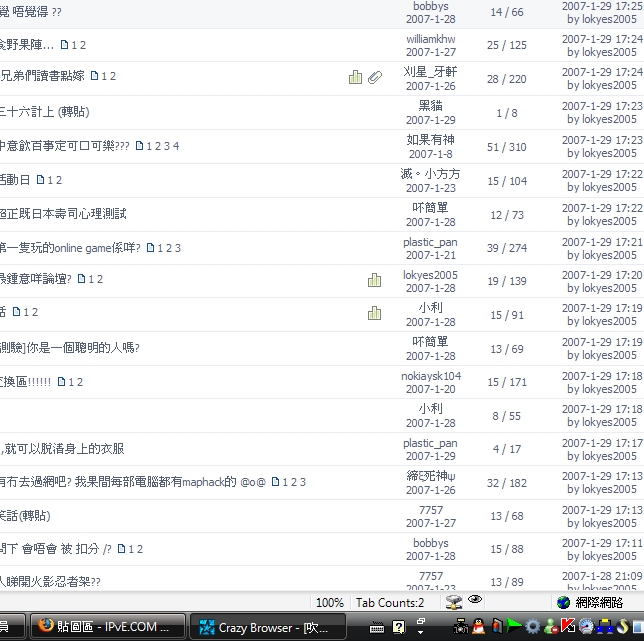Screen dimensions: 644x641
Task: Click the keyboard icon on the taskbar
Action: [378, 628]
